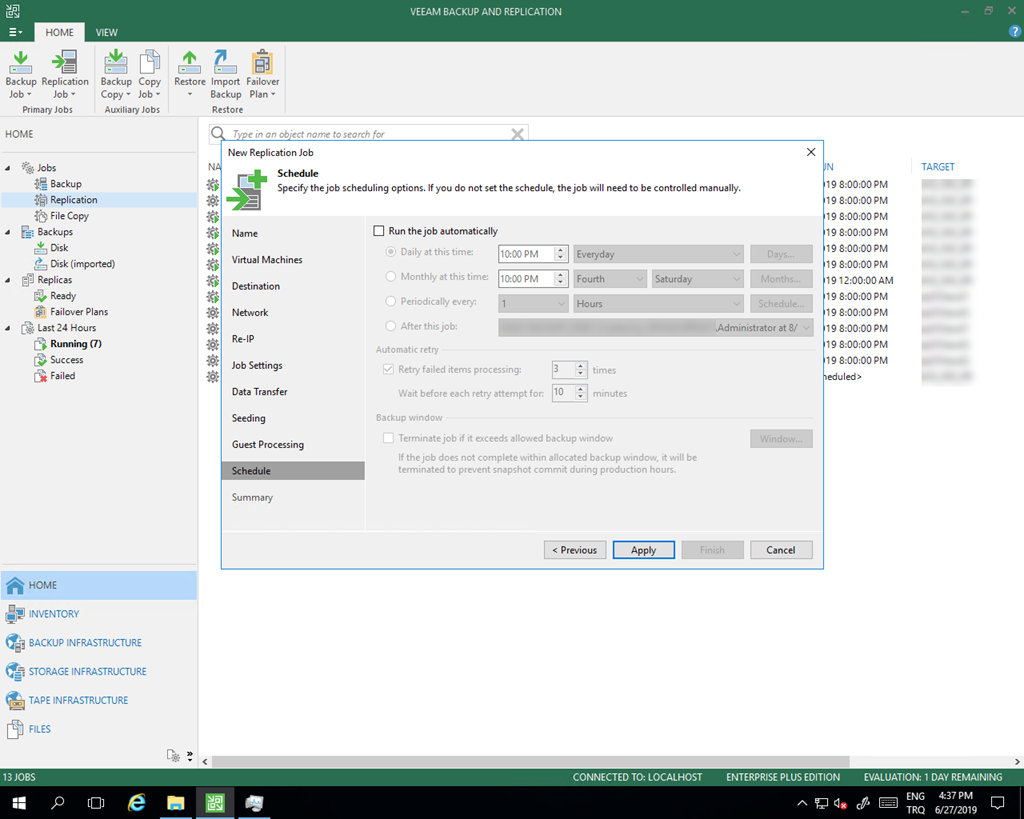Image resolution: width=1024 pixels, height=819 pixels.
Task: Click the retry count stepper field
Action: 569,370
